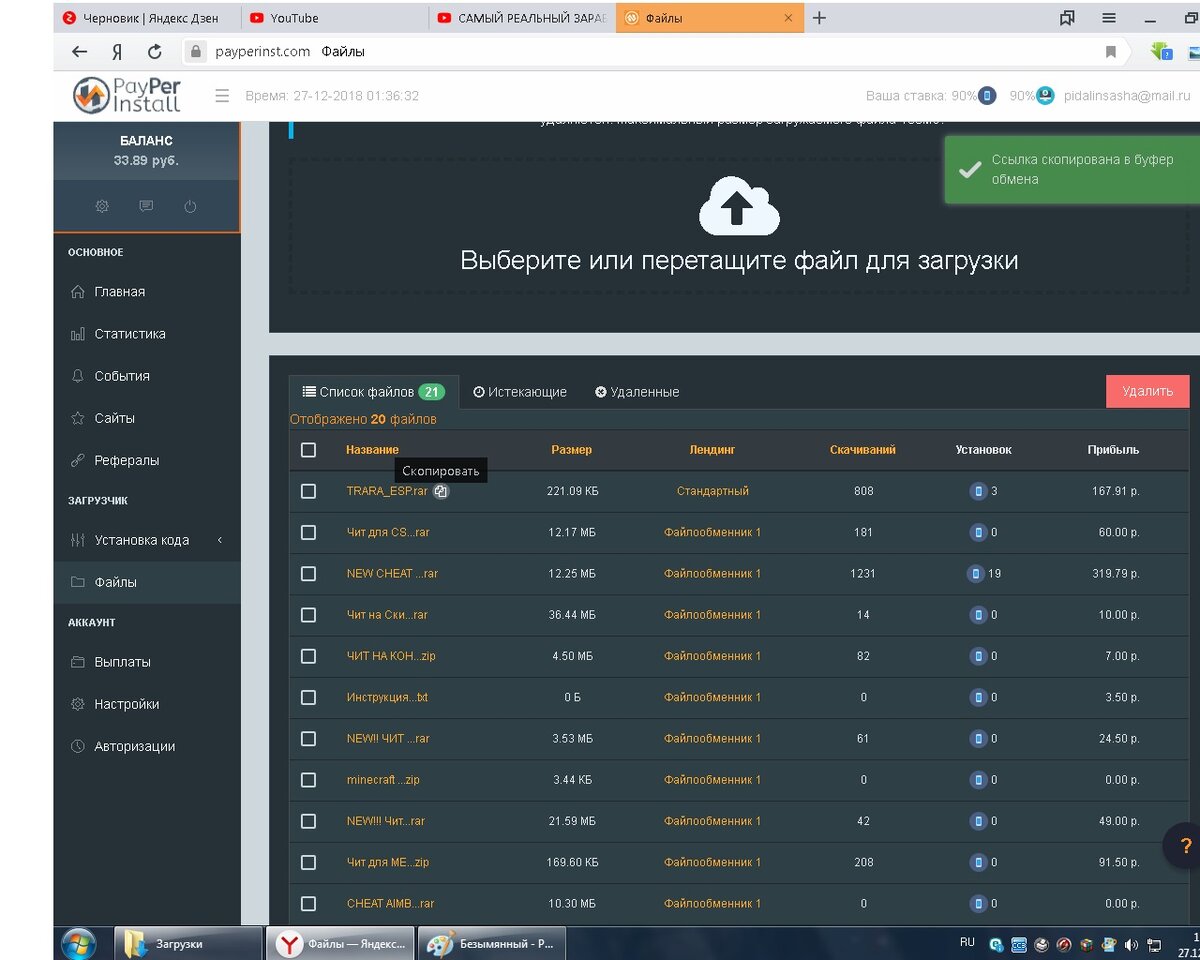Sort by the Скачиваний column header
Viewport: 1200px width, 960px height.
tap(863, 450)
